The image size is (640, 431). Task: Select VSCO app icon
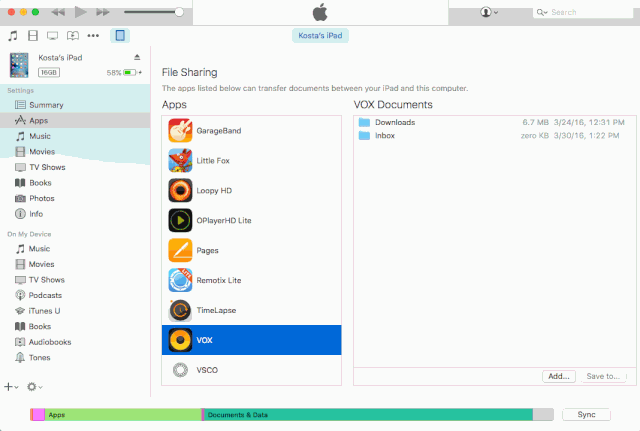click(x=180, y=370)
